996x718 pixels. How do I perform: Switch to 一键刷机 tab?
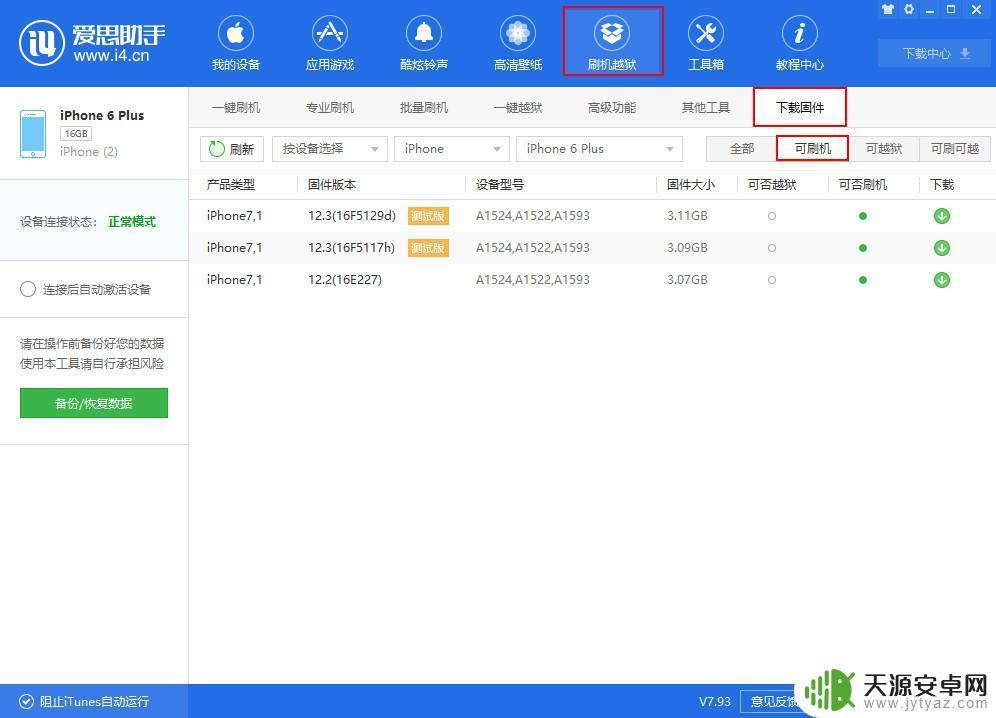click(236, 107)
